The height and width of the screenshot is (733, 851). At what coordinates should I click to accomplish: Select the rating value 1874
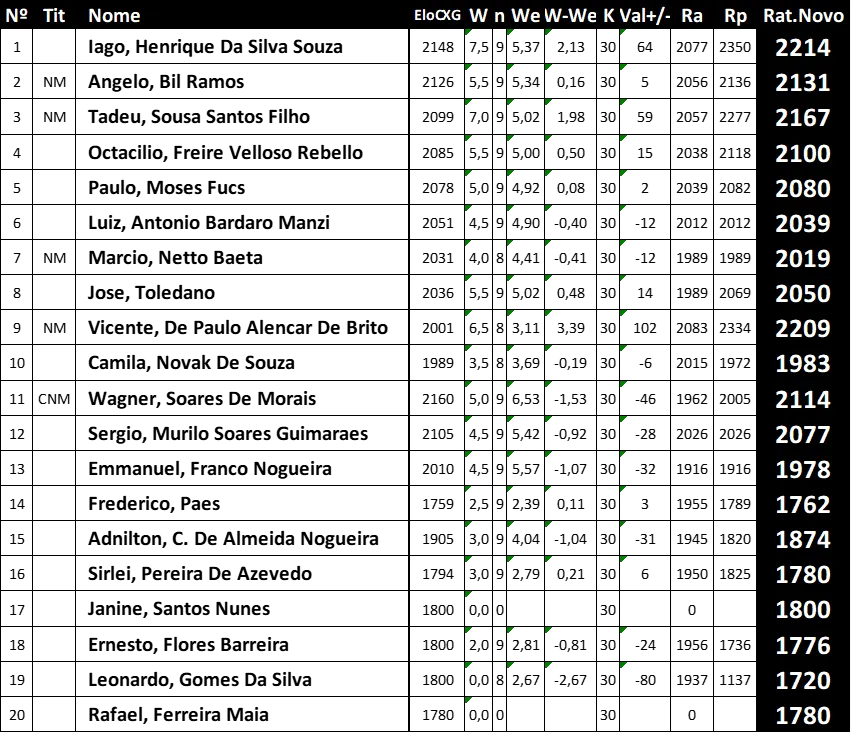tap(802, 540)
